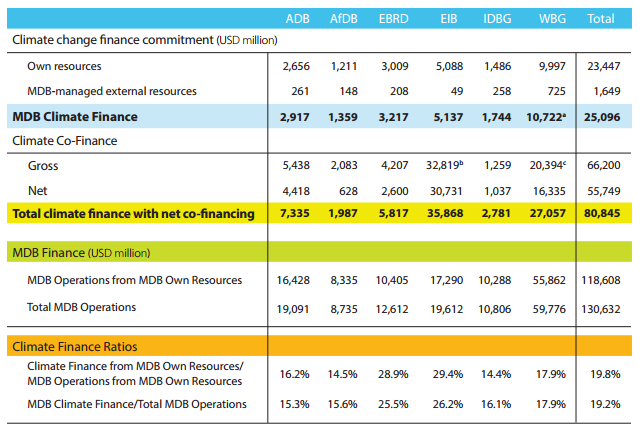This screenshot has width=644, height=429.
Task: Click the 80,845 grand total cell
Action: point(604,213)
